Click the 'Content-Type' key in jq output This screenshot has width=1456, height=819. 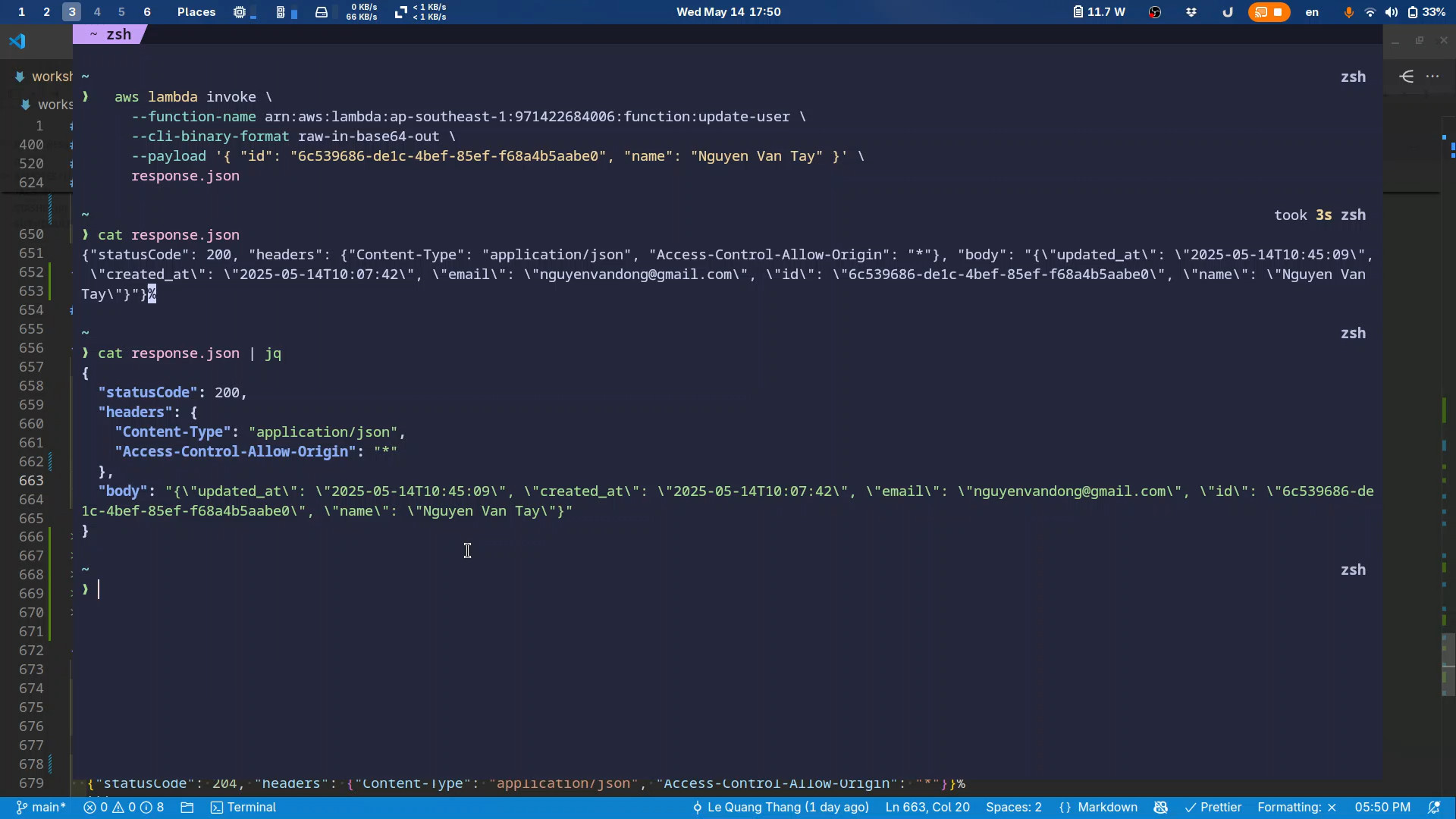(x=172, y=432)
